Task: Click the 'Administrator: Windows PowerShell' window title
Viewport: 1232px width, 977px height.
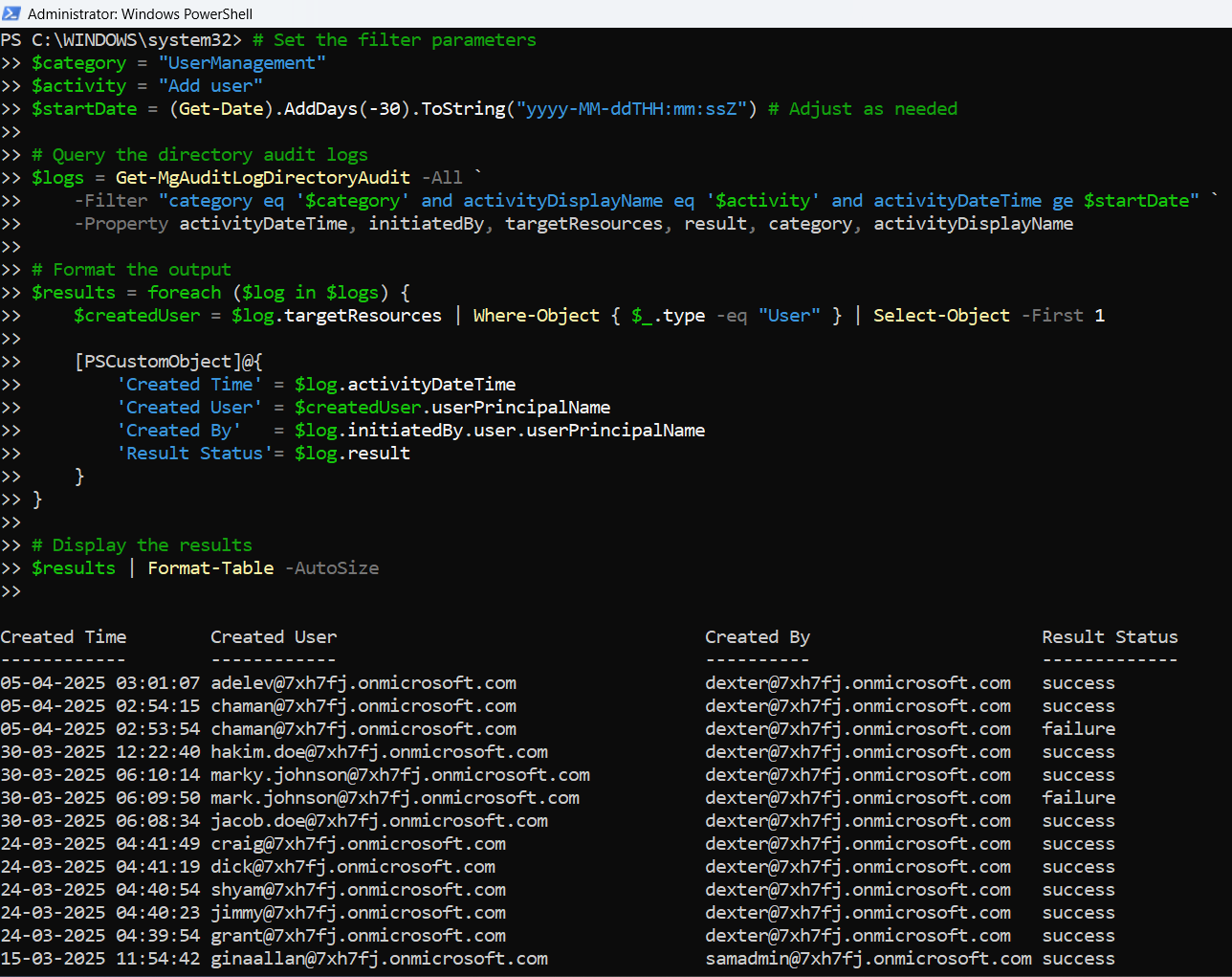Action: (x=141, y=13)
